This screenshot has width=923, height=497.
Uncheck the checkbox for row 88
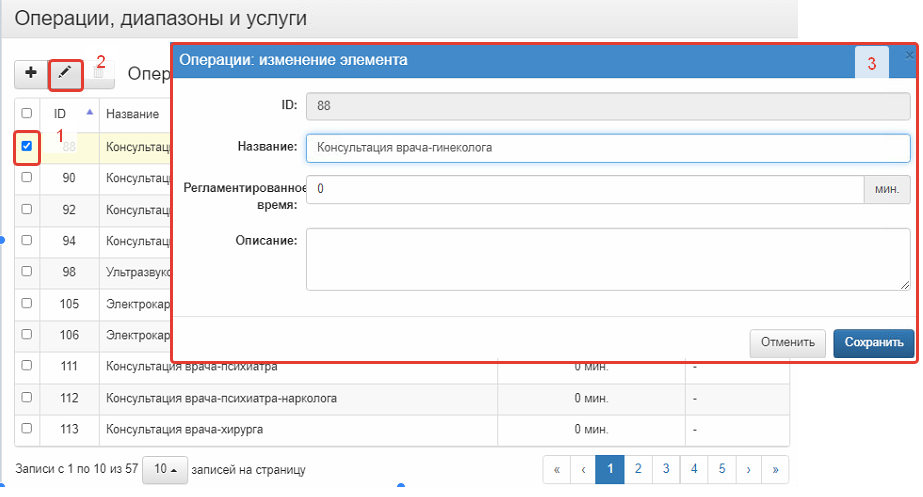[x=27, y=147]
